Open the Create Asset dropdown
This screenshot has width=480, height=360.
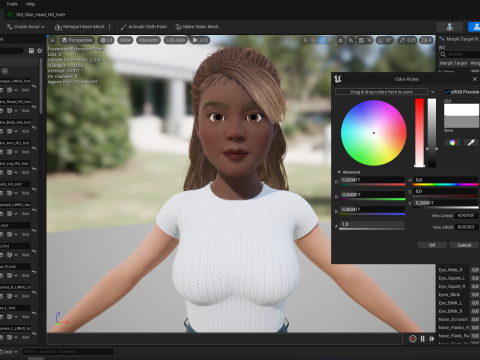coord(25,27)
